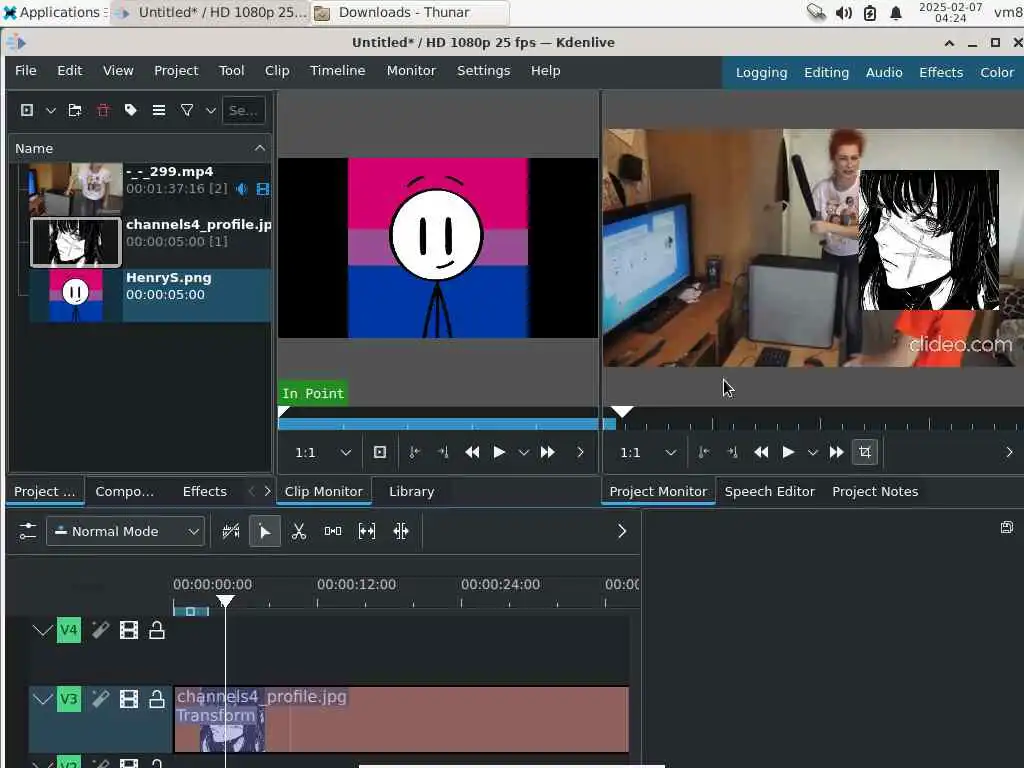Screen dimensions: 1024x768
Task: Click project monitor set in-point icon
Action: (x=704, y=452)
